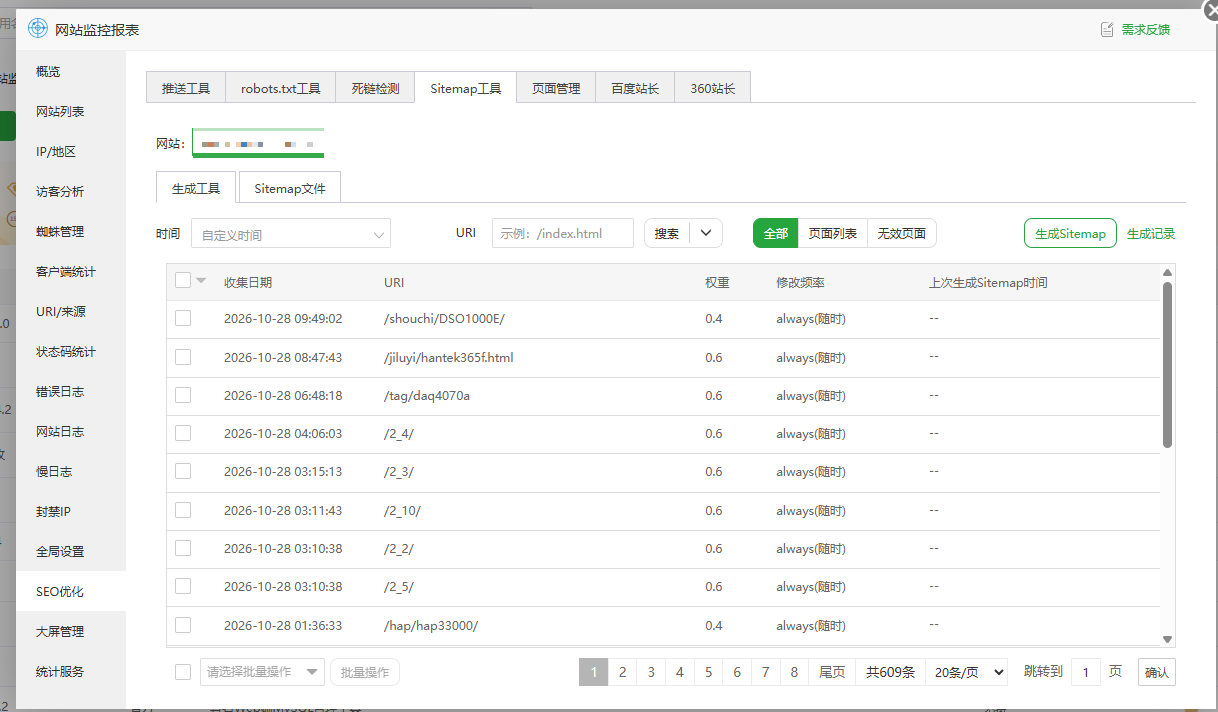The image size is (1218, 712).
Task: Go to the 百度站长 tab
Action: point(635,88)
